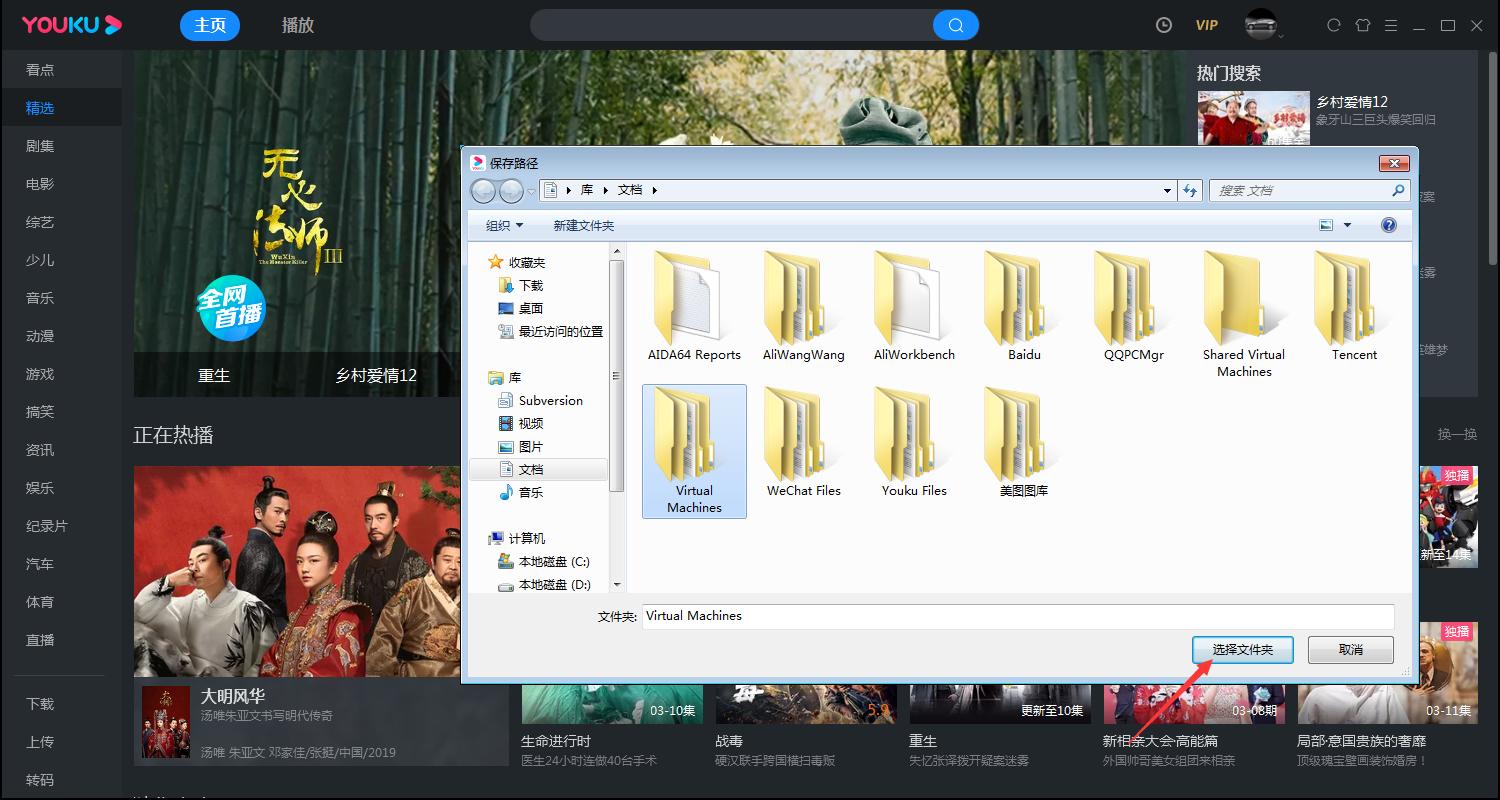1500x800 pixels.
Task: Expand the address bar history dropdown
Action: [1167, 190]
